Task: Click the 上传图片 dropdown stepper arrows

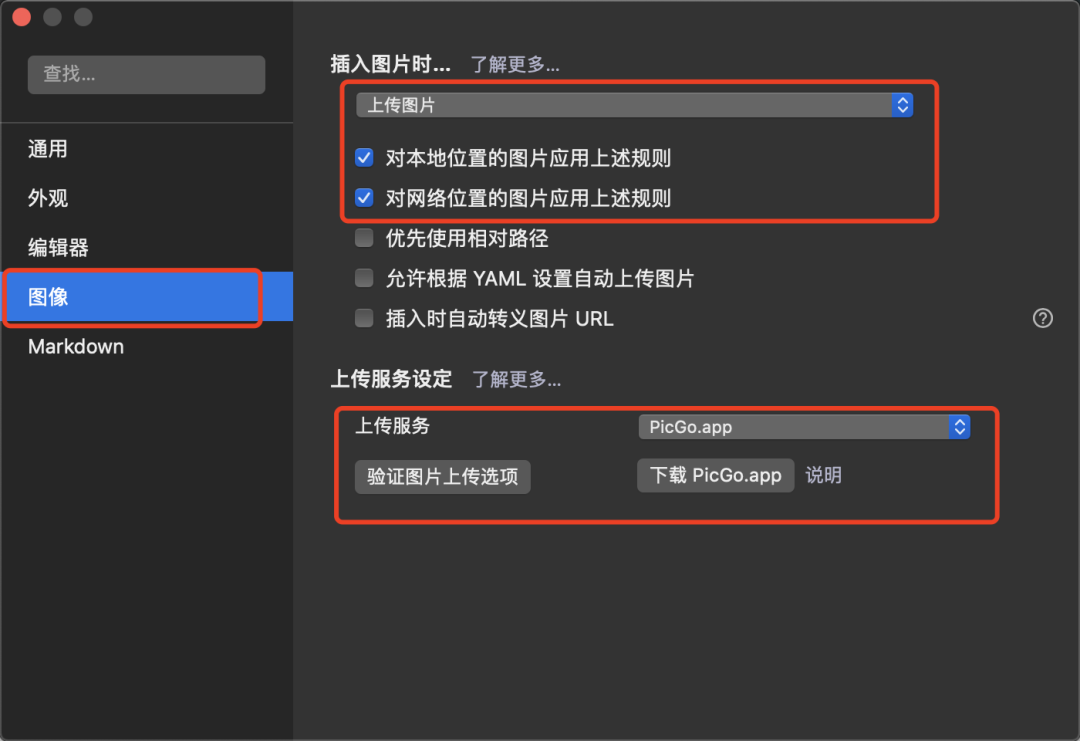Action: point(902,105)
